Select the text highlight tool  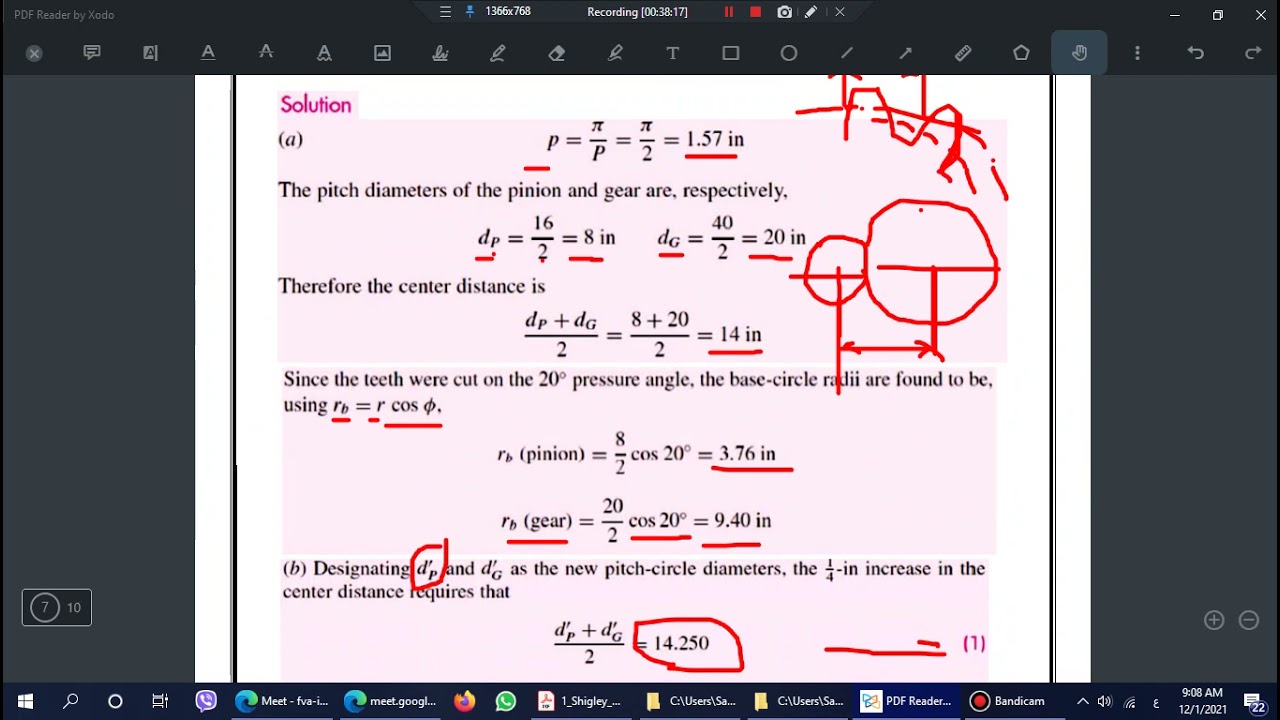[x=150, y=53]
